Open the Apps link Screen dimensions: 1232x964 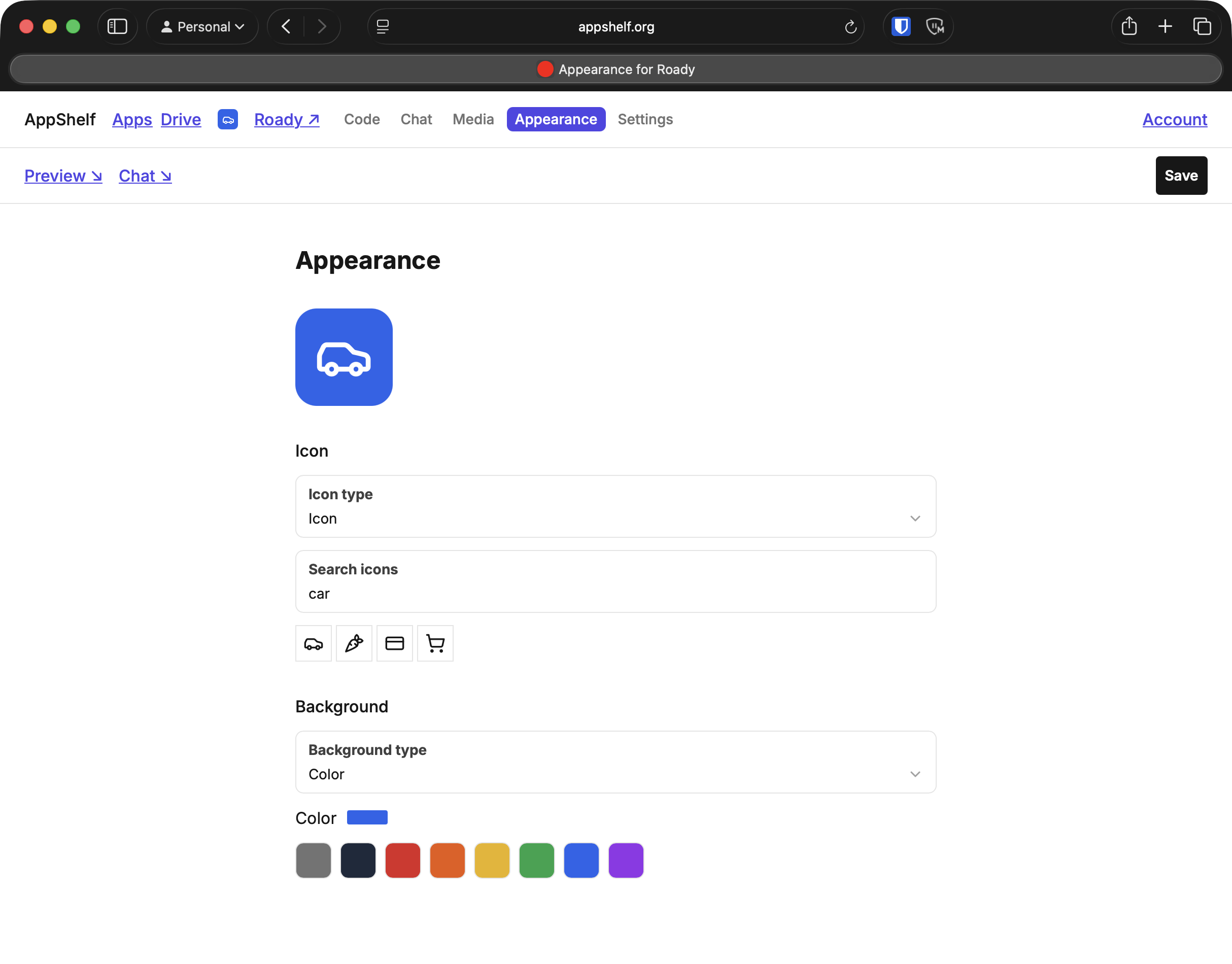pos(132,119)
